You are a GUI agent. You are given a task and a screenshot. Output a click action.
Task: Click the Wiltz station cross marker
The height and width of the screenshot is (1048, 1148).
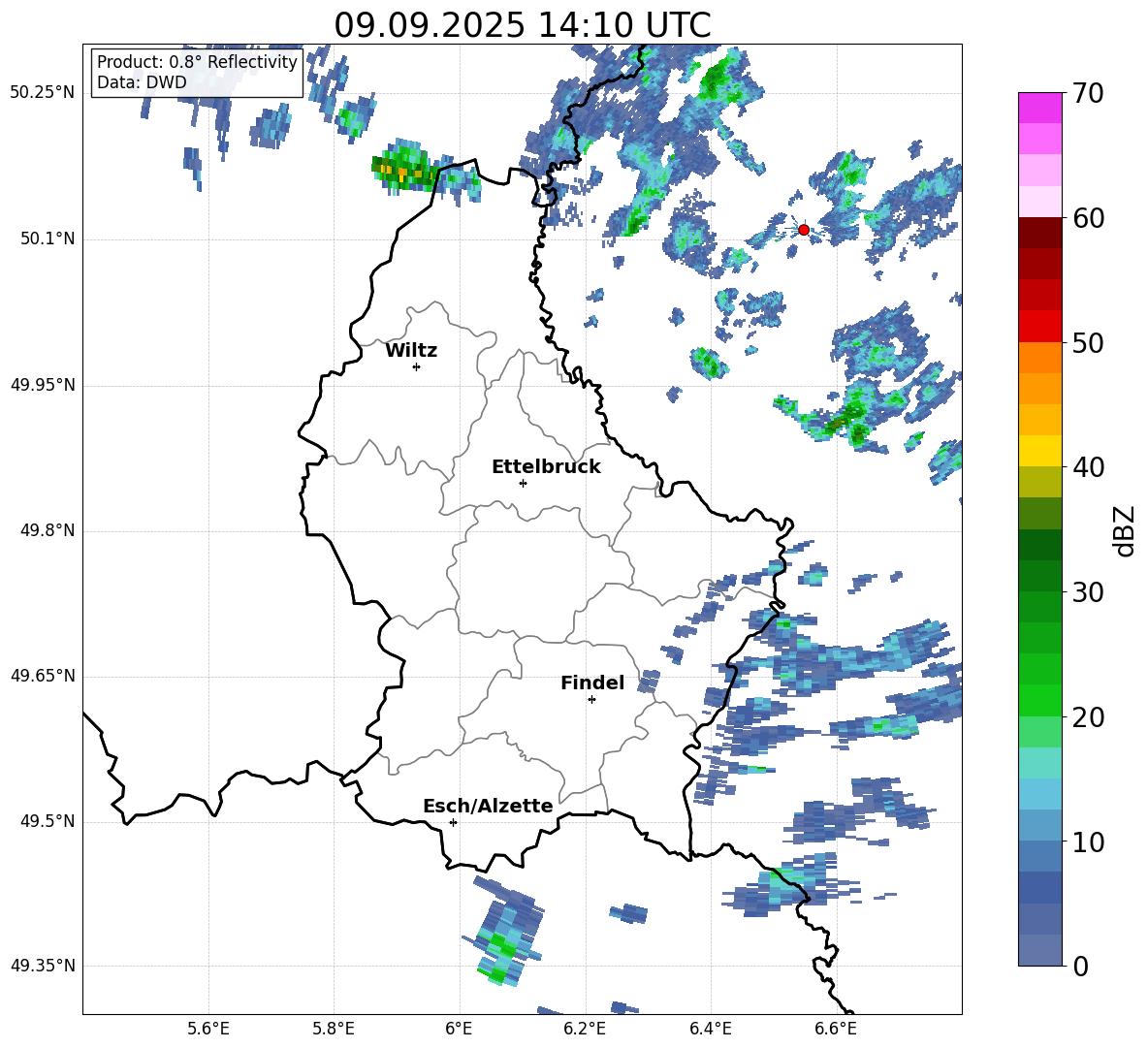[x=417, y=366]
